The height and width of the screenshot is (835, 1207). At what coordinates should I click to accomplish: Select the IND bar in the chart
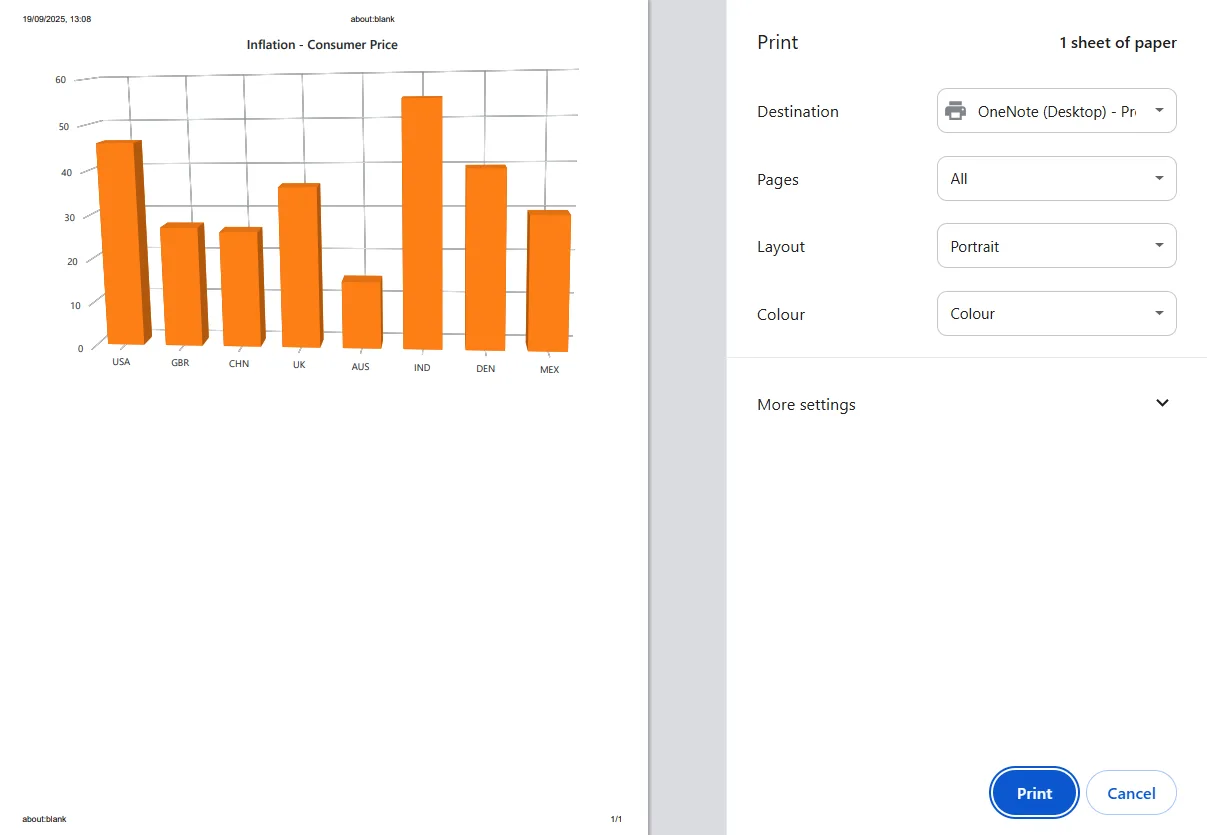[x=422, y=223]
